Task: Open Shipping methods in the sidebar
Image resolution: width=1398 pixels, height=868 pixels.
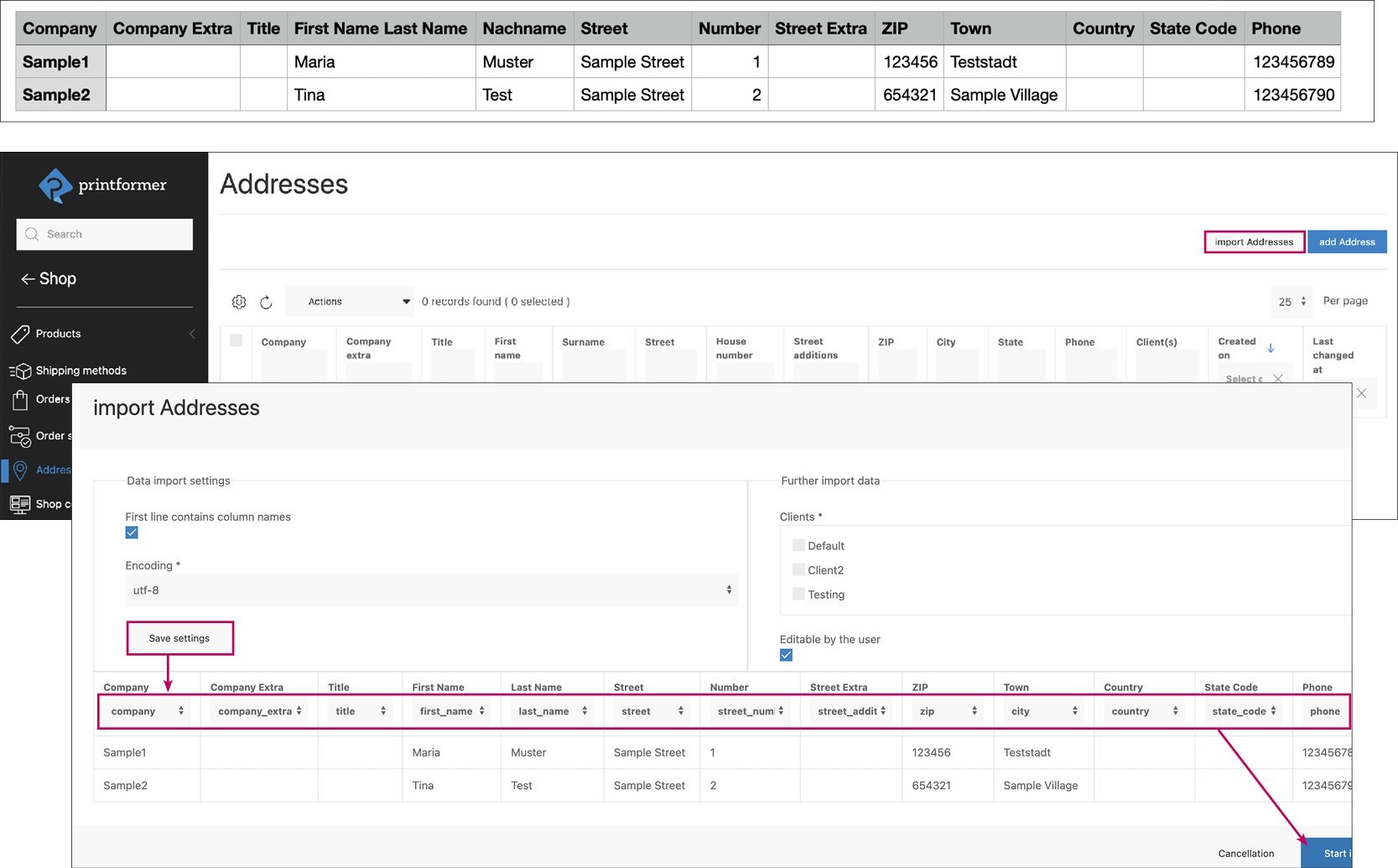Action: [81, 371]
